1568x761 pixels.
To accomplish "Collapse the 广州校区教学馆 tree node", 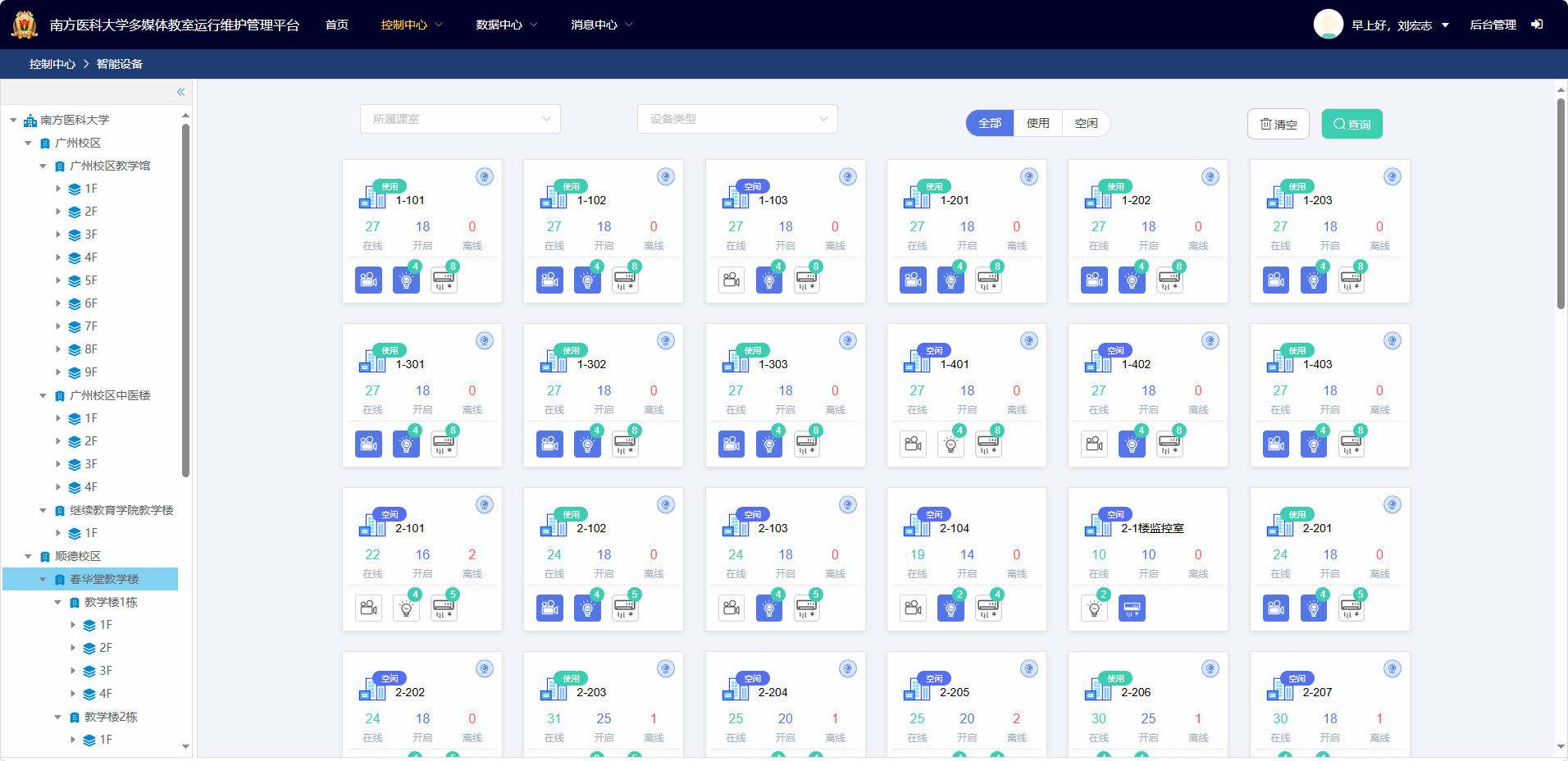I will [x=43, y=166].
